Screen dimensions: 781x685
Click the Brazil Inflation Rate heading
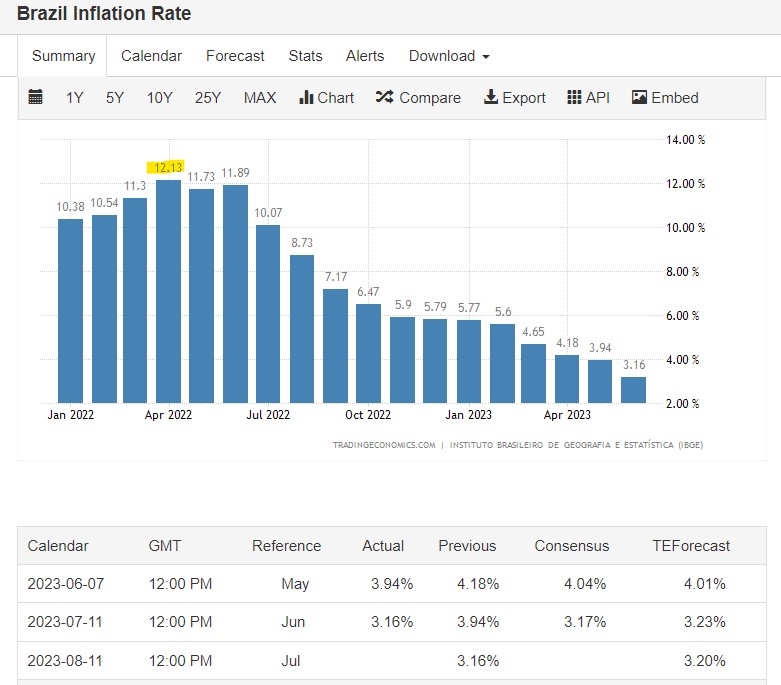point(104,13)
